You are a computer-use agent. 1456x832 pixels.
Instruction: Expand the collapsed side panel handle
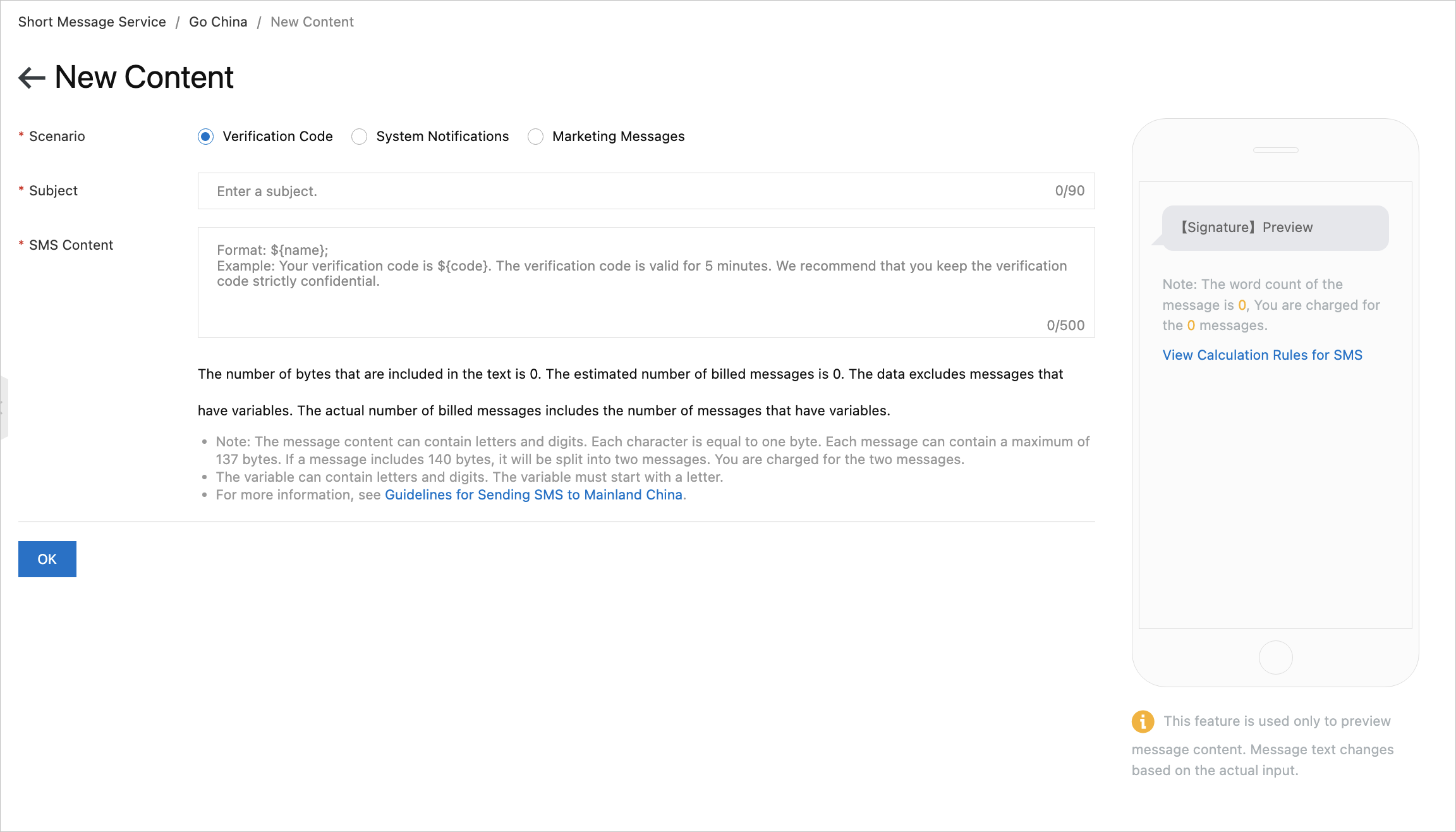[3, 408]
